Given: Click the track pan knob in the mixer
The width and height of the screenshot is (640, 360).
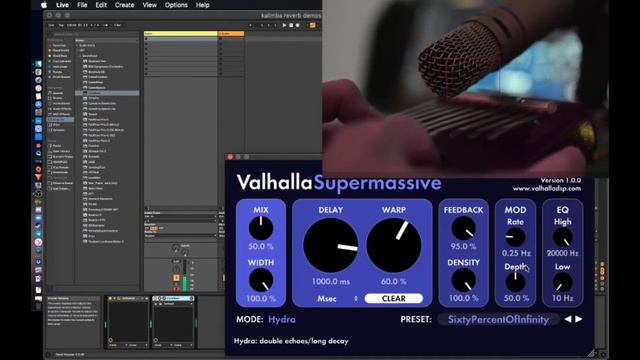Looking at the screenshot, I should (x=176, y=269).
